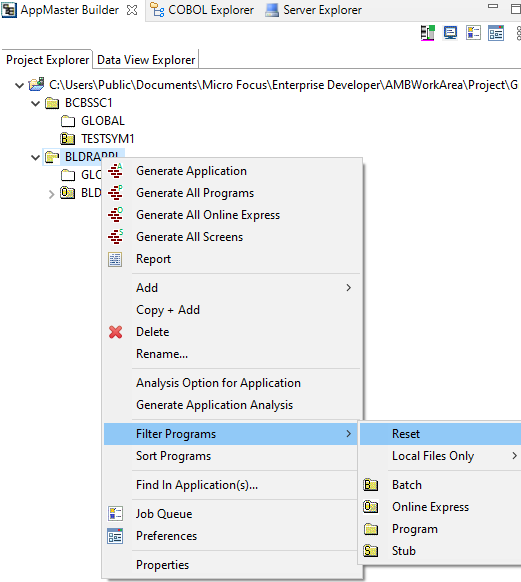
Task: Click the BCBSSC1 folder icon
Action: (52, 103)
